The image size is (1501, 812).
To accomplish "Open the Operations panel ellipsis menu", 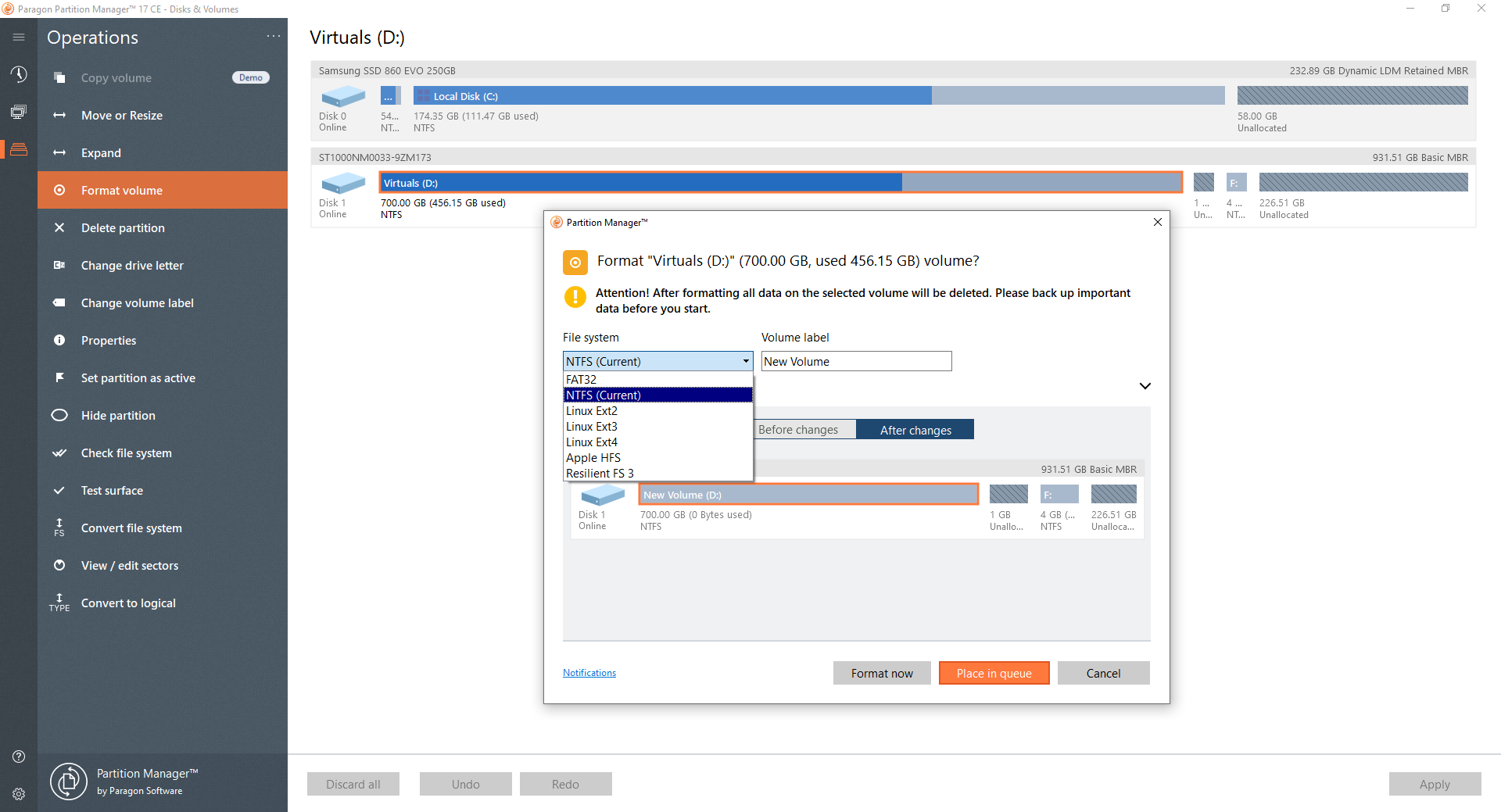I will pos(273,36).
